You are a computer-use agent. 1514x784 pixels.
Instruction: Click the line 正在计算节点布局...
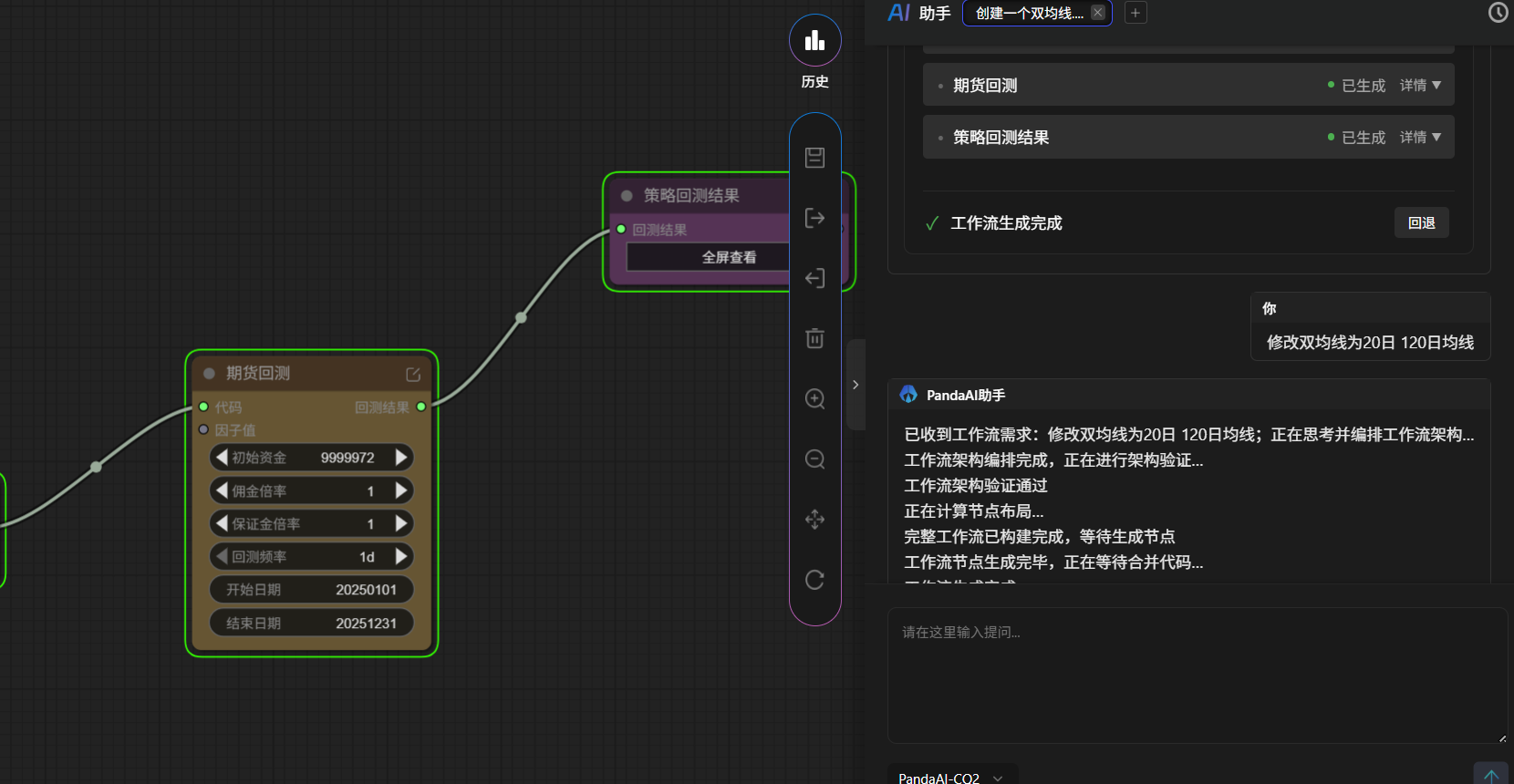(974, 511)
